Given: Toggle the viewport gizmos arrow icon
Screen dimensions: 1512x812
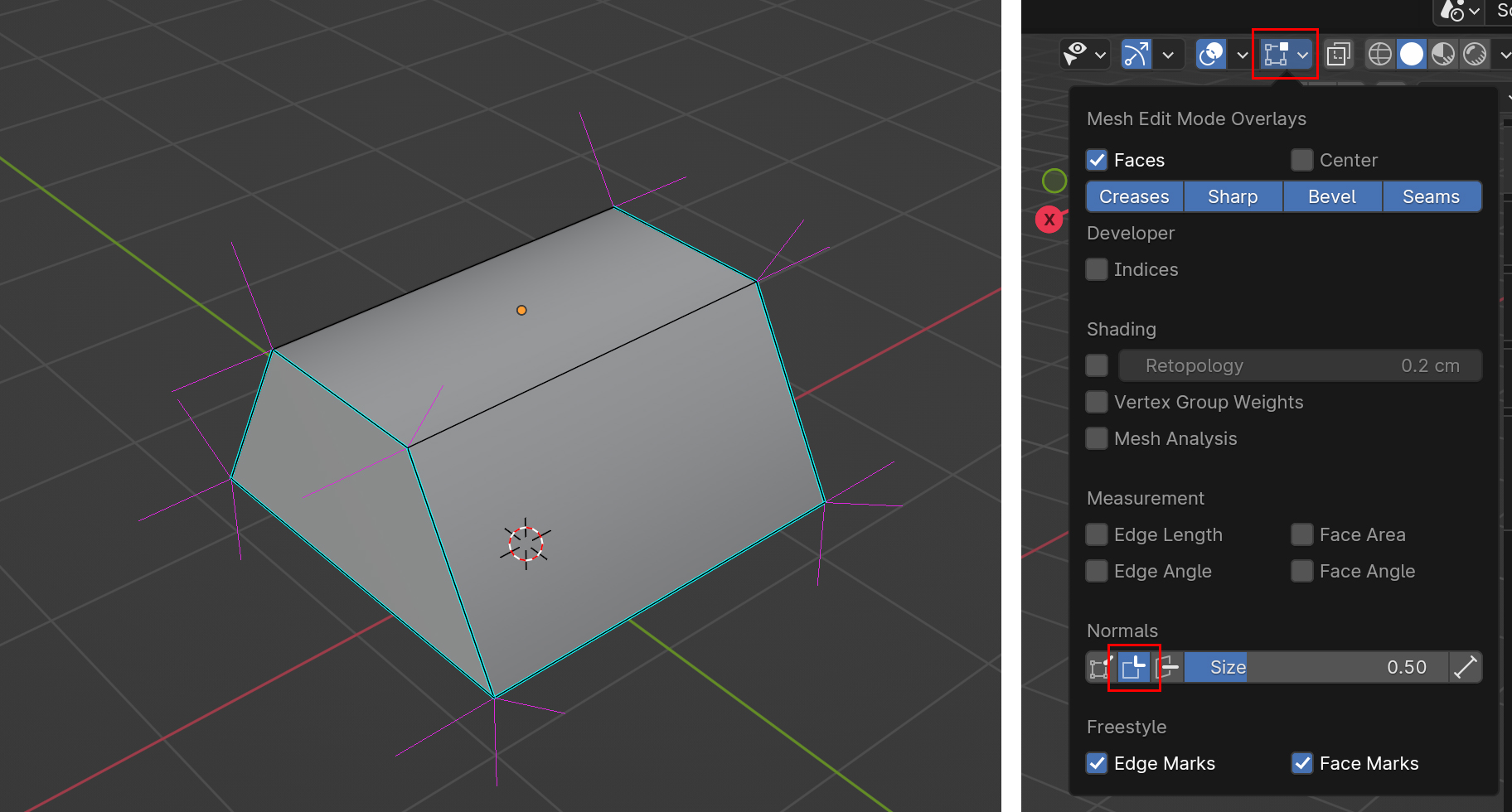Looking at the screenshot, I should (x=1136, y=55).
